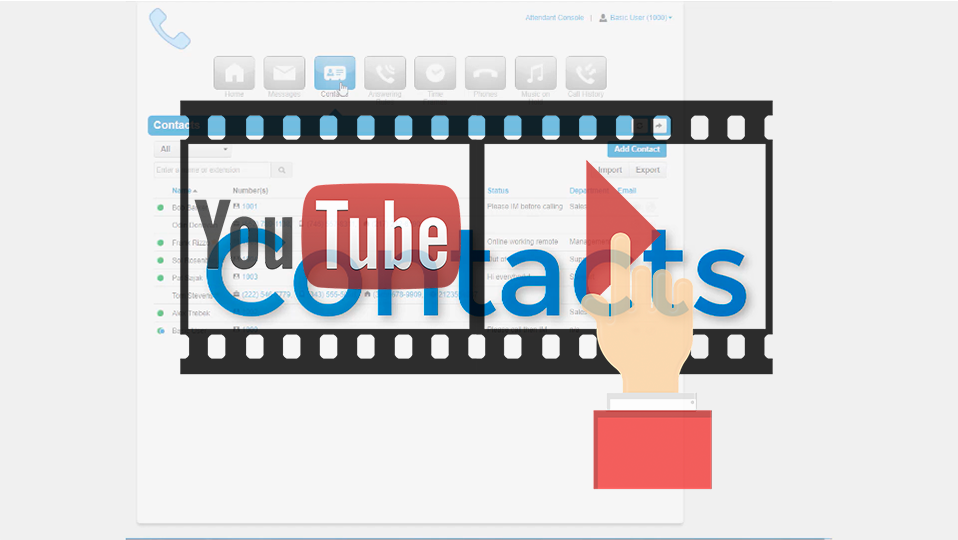Image resolution: width=958 pixels, height=540 pixels.
Task: Sort by the Status column header
Action: click(498, 191)
